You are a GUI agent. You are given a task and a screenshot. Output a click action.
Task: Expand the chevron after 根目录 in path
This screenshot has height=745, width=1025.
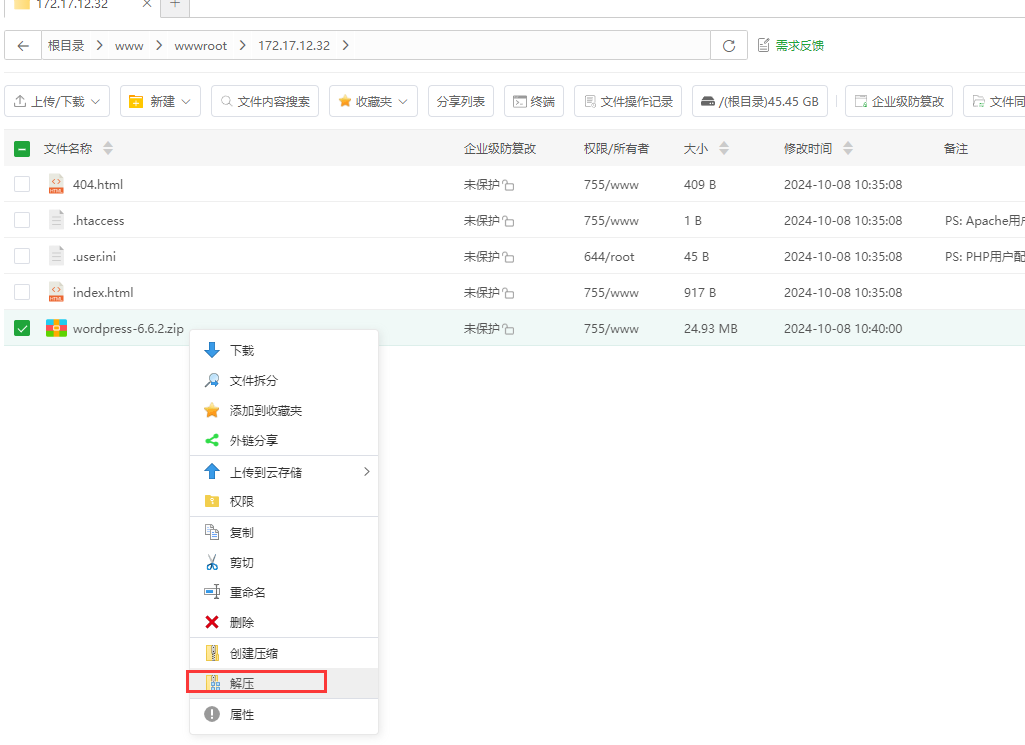point(99,46)
